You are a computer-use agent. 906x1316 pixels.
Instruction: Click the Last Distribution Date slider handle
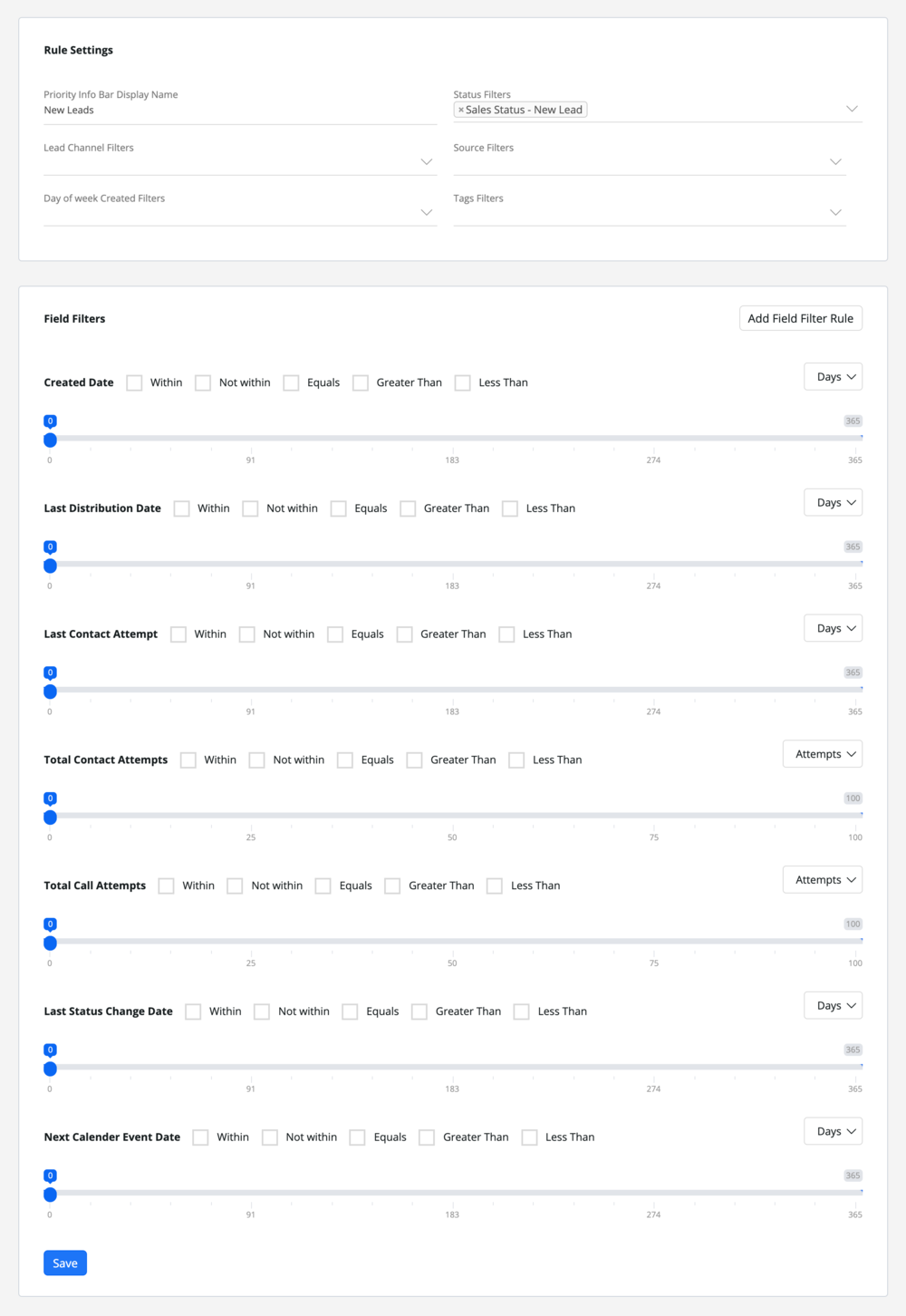coord(51,566)
